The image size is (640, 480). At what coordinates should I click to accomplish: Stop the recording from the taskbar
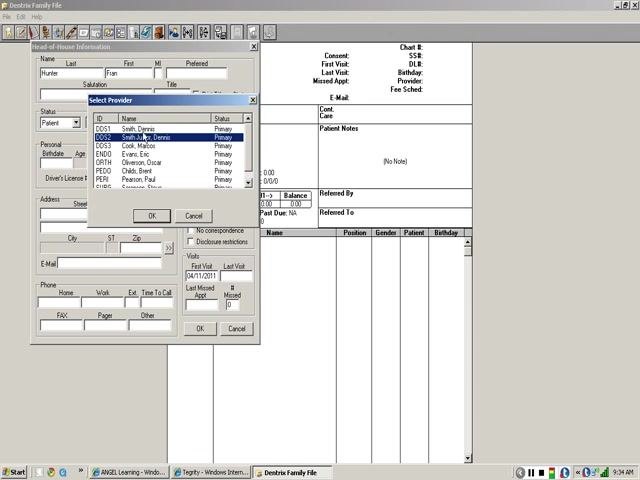tap(542, 473)
